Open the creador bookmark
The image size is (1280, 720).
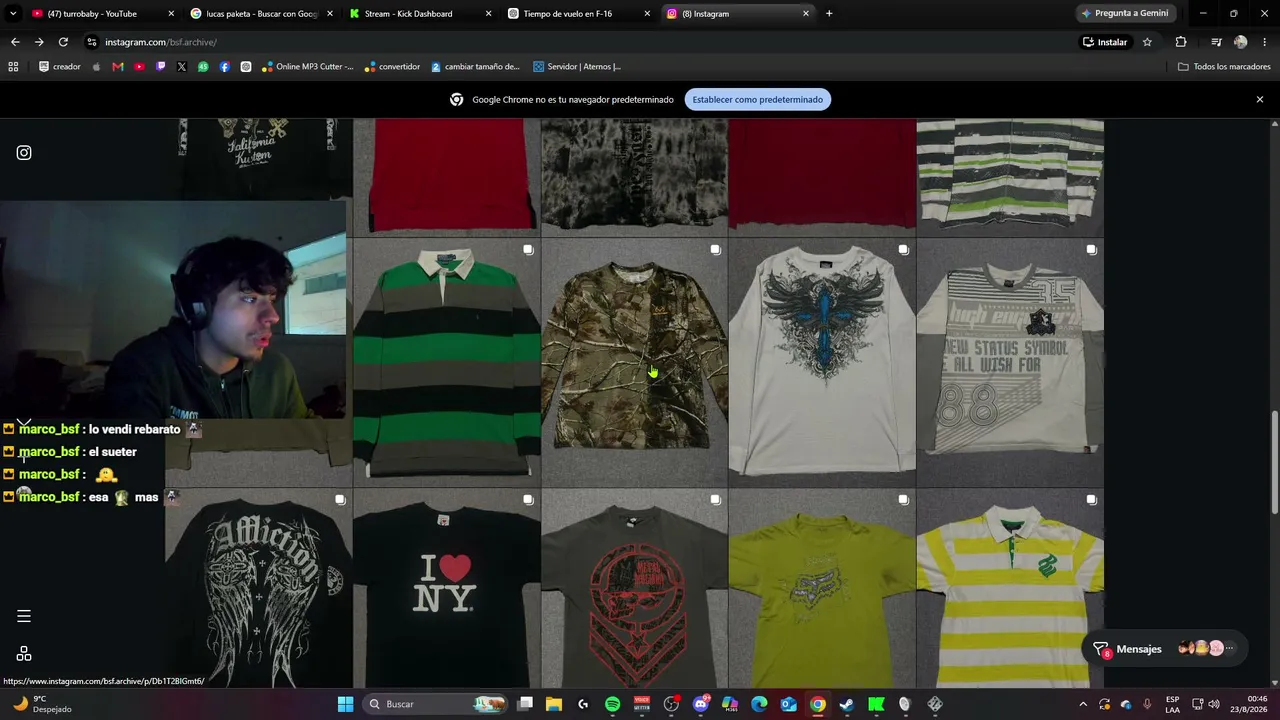(60, 67)
